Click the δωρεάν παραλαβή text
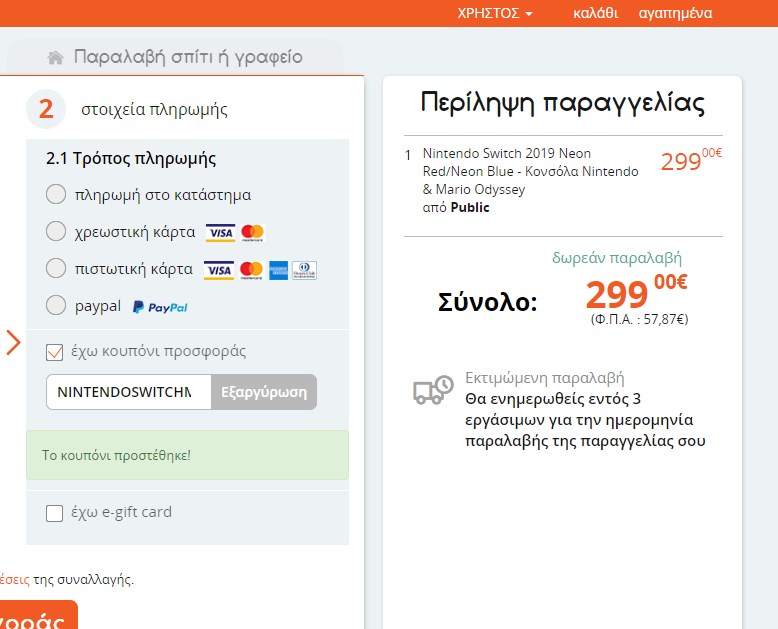Viewport: 778px width, 629px height. [x=617, y=258]
